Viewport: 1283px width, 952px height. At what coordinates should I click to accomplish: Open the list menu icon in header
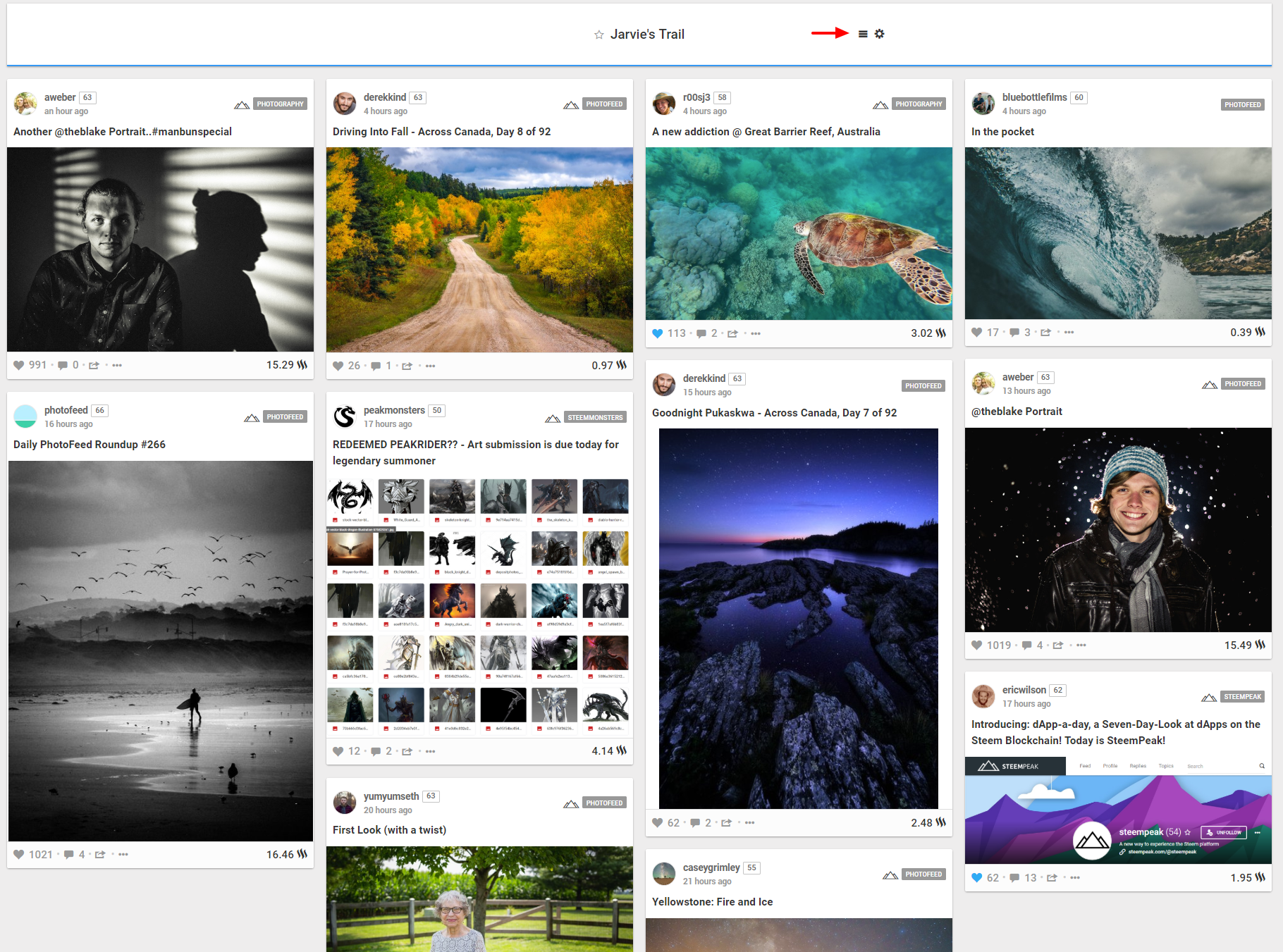[862, 34]
